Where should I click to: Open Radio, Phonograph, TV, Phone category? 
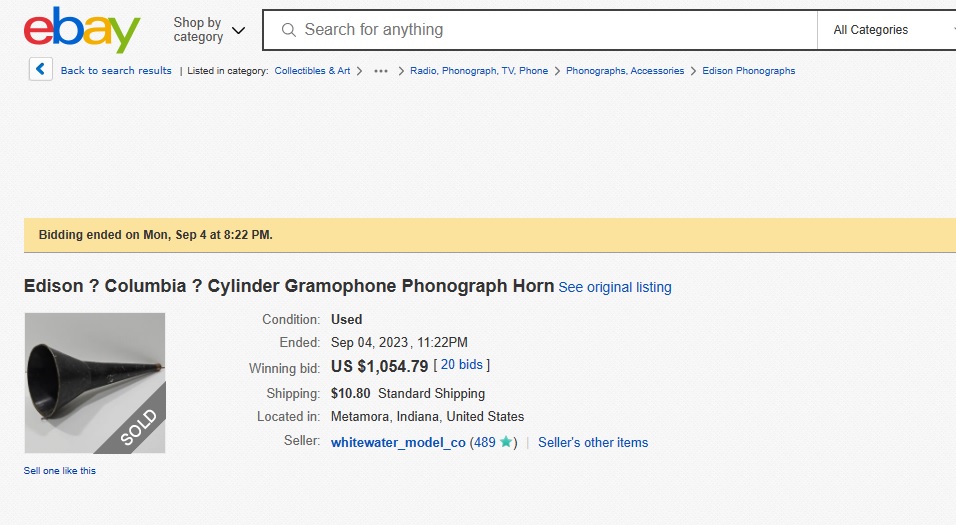479,71
